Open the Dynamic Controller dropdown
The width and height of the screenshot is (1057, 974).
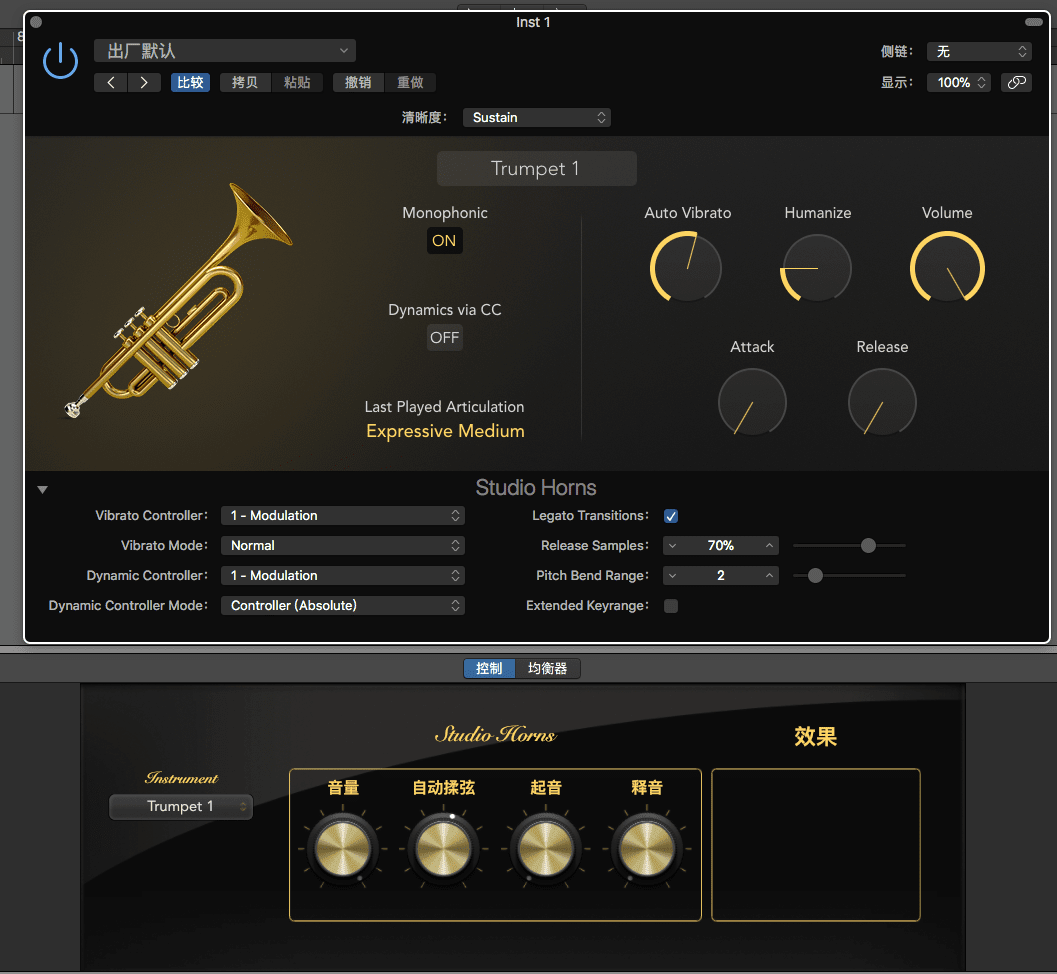pyautogui.click(x=342, y=576)
